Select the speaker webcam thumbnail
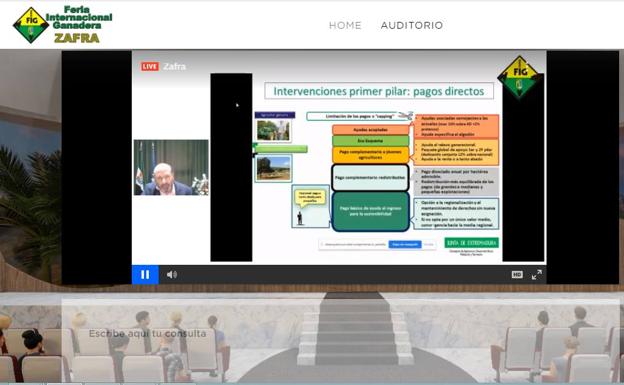This screenshot has width=624, height=385. (x=171, y=167)
